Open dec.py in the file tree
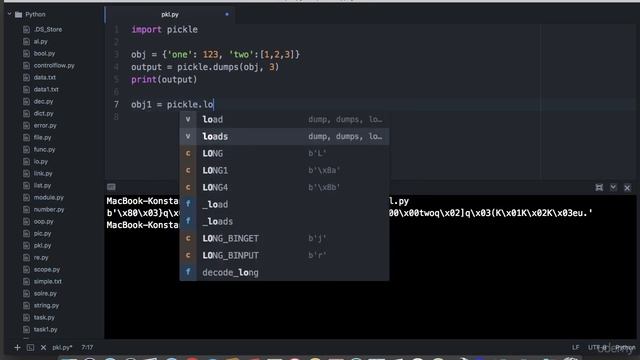This screenshot has width=640, height=360. [43, 101]
